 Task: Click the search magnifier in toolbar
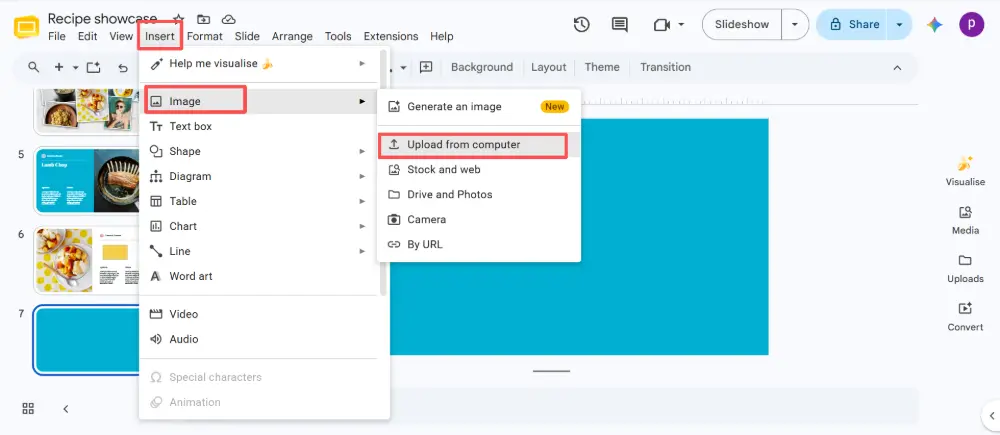(x=34, y=67)
